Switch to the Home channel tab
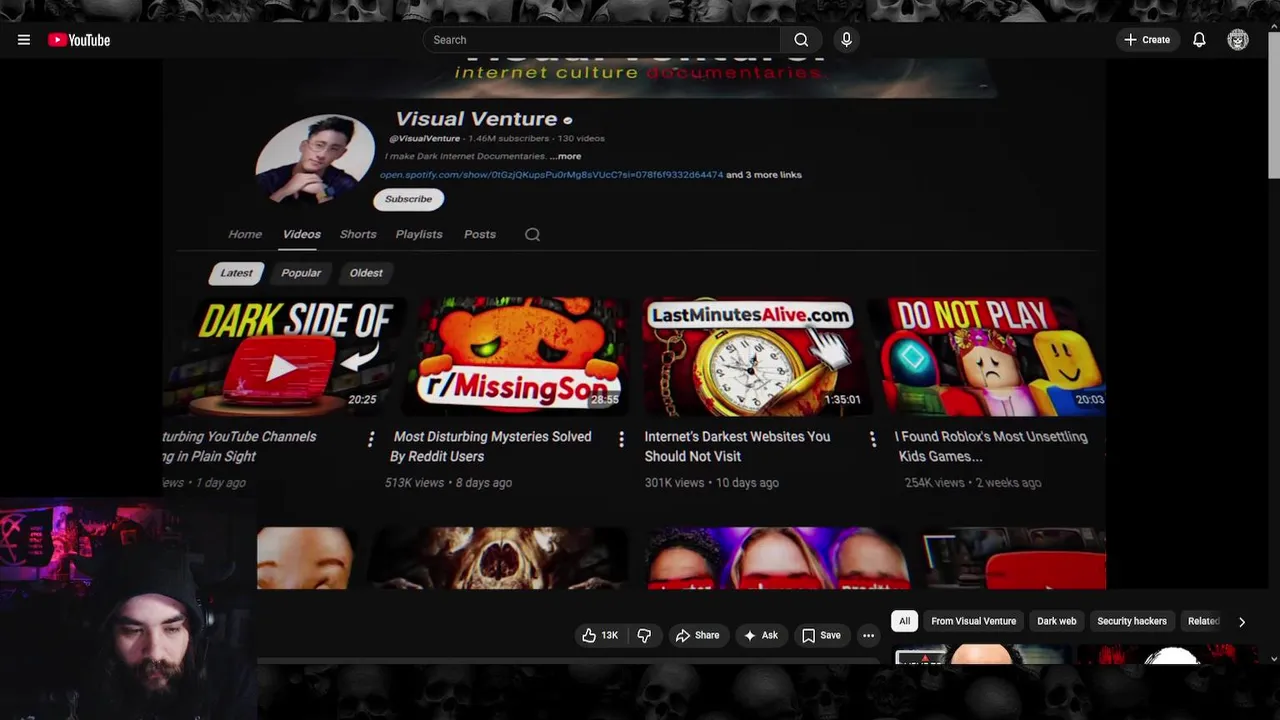Screen dimensions: 1280x720 pos(245,234)
